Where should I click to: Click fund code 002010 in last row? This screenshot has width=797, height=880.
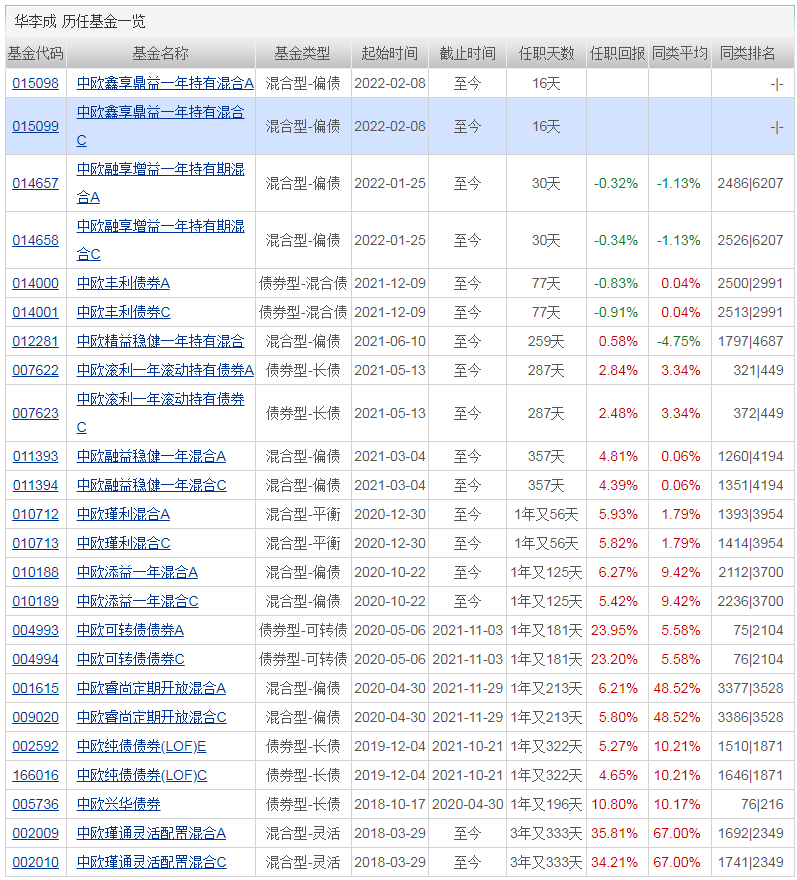[35, 862]
